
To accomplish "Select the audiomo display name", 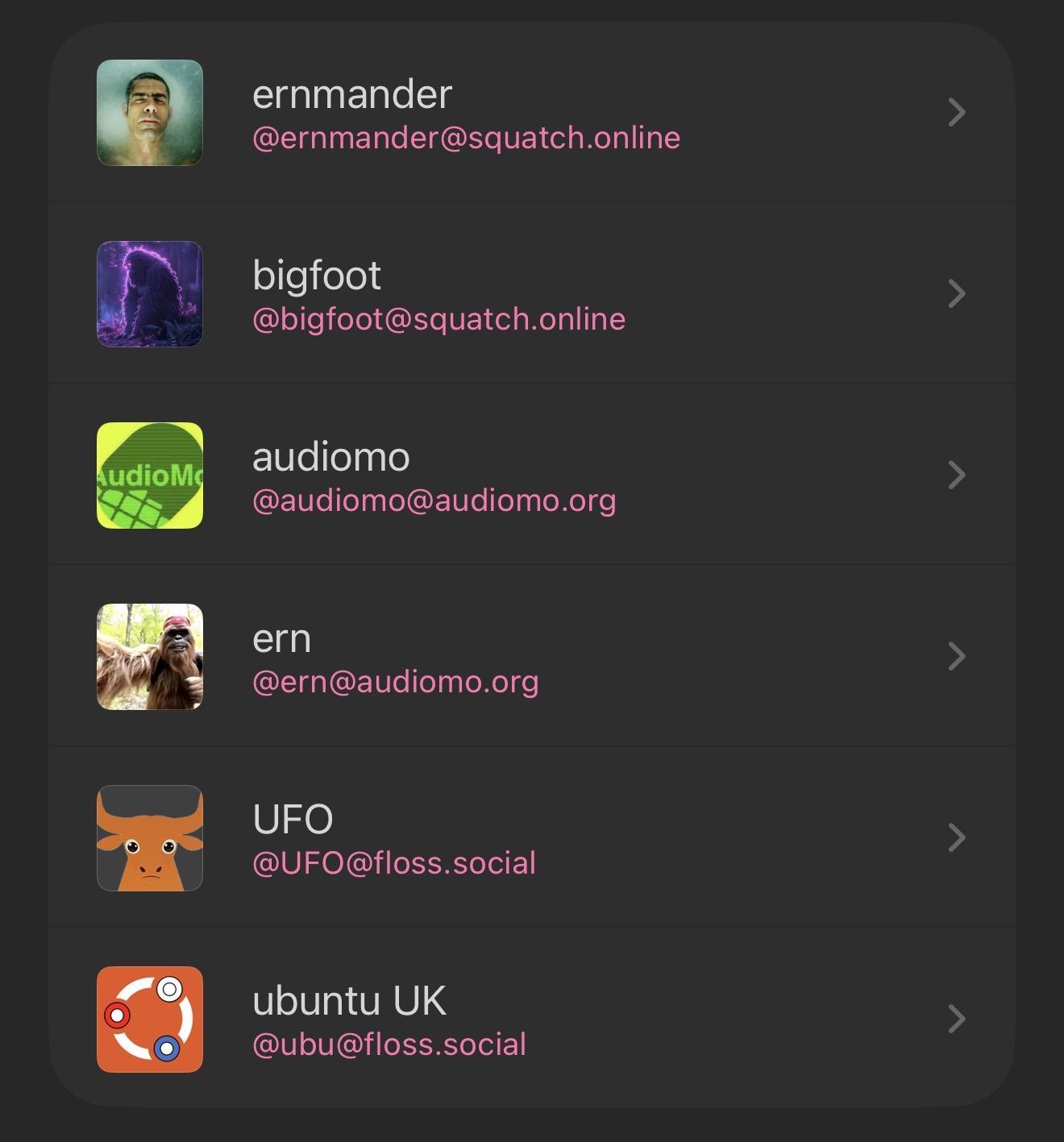I will 331,457.
